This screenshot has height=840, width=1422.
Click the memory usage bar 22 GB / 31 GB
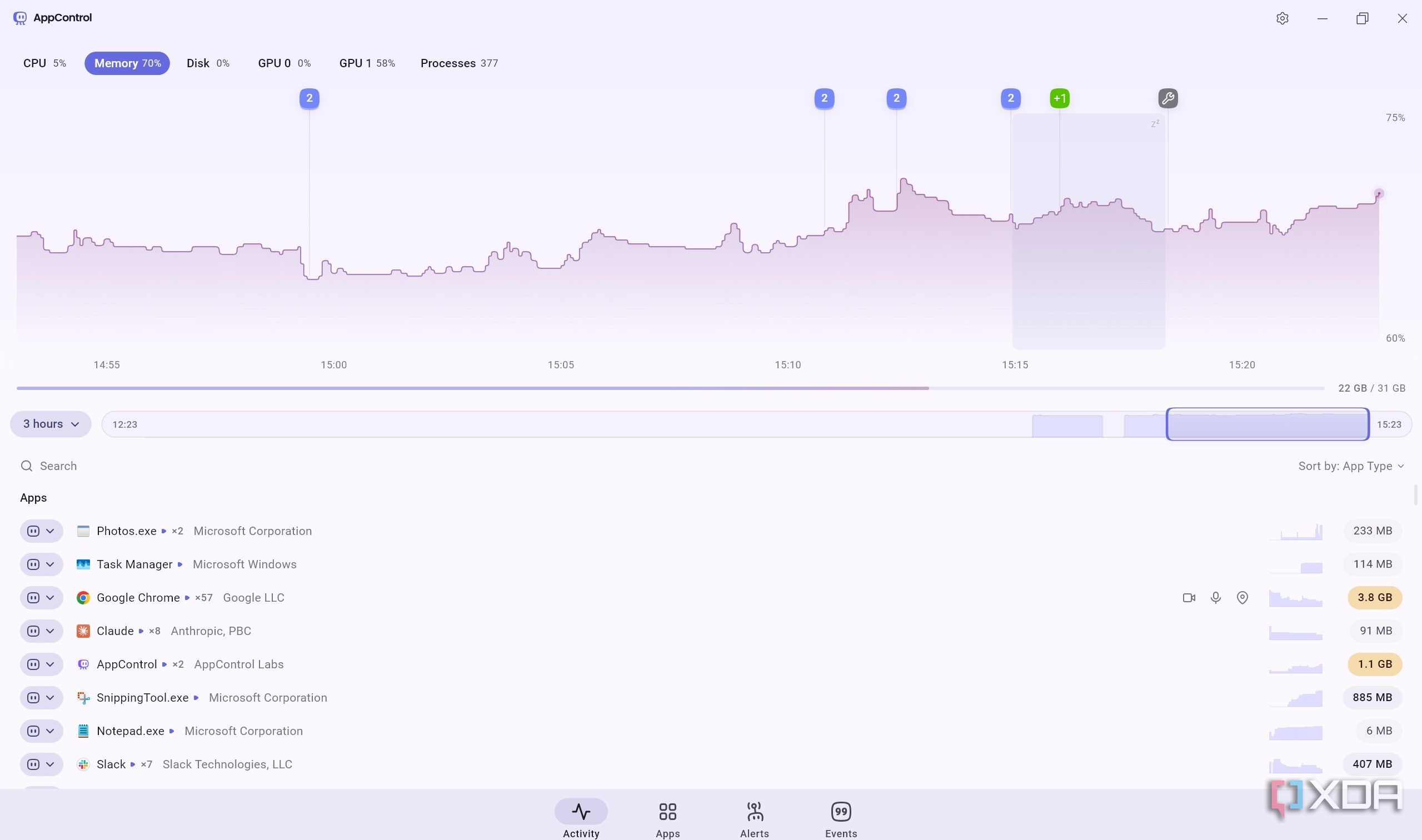[x=671, y=388]
